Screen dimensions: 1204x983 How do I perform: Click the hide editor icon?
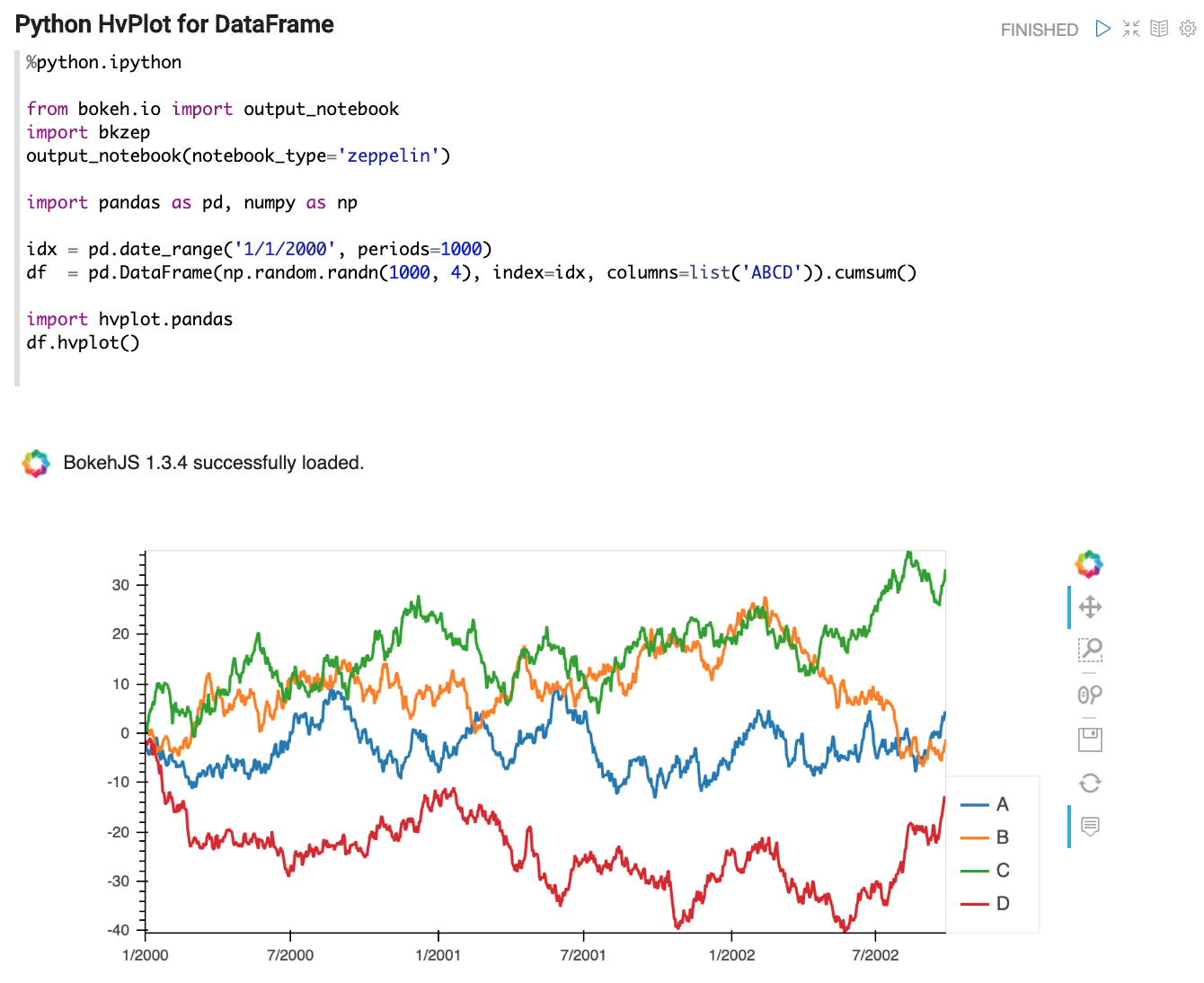point(1131,29)
